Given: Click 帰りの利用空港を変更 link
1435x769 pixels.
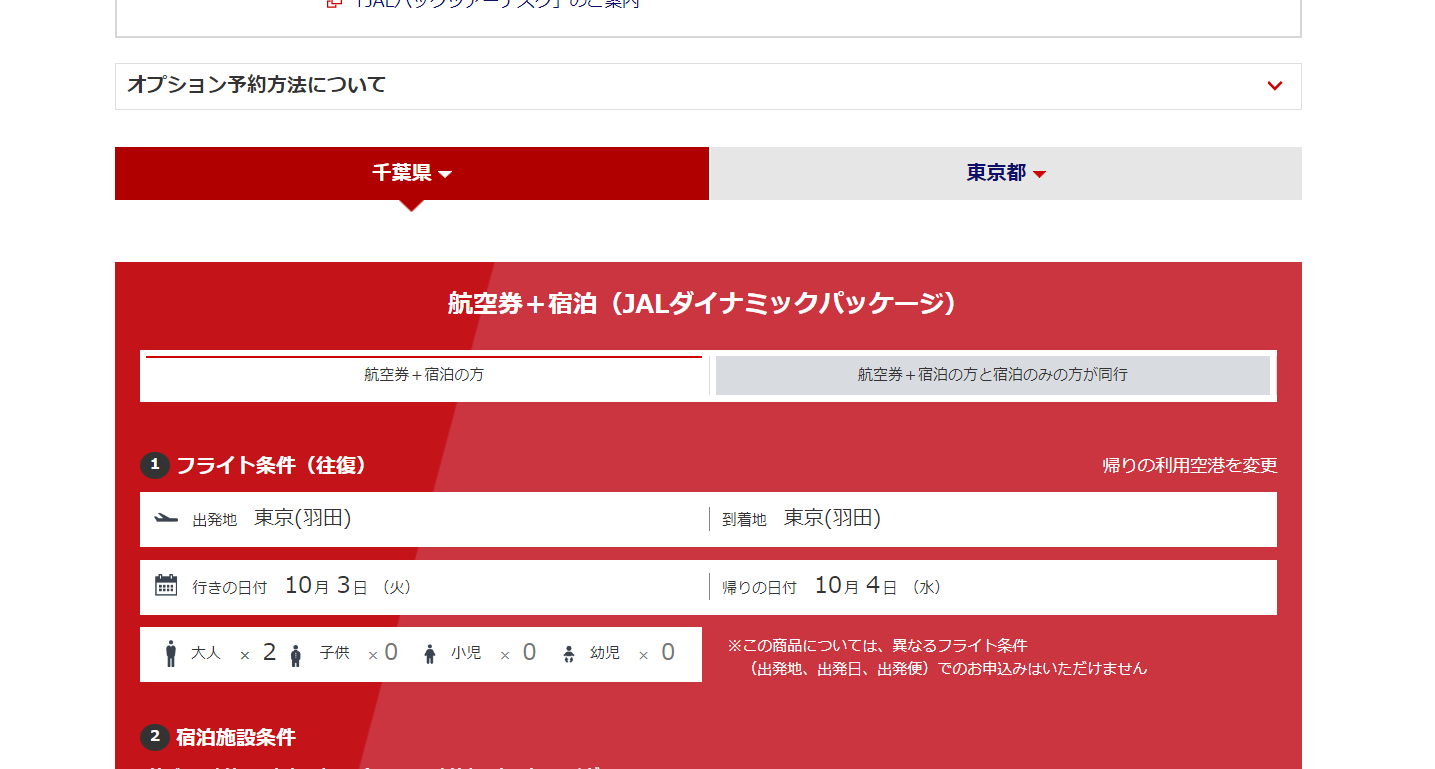Looking at the screenshot, I should (1190, 465).
